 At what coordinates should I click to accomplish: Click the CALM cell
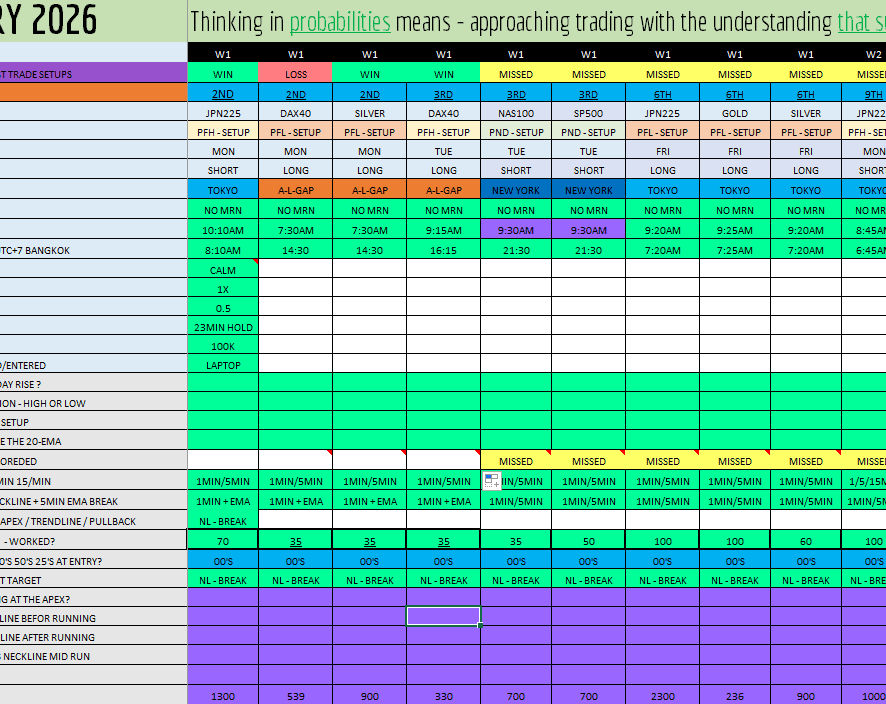(223, 269)
